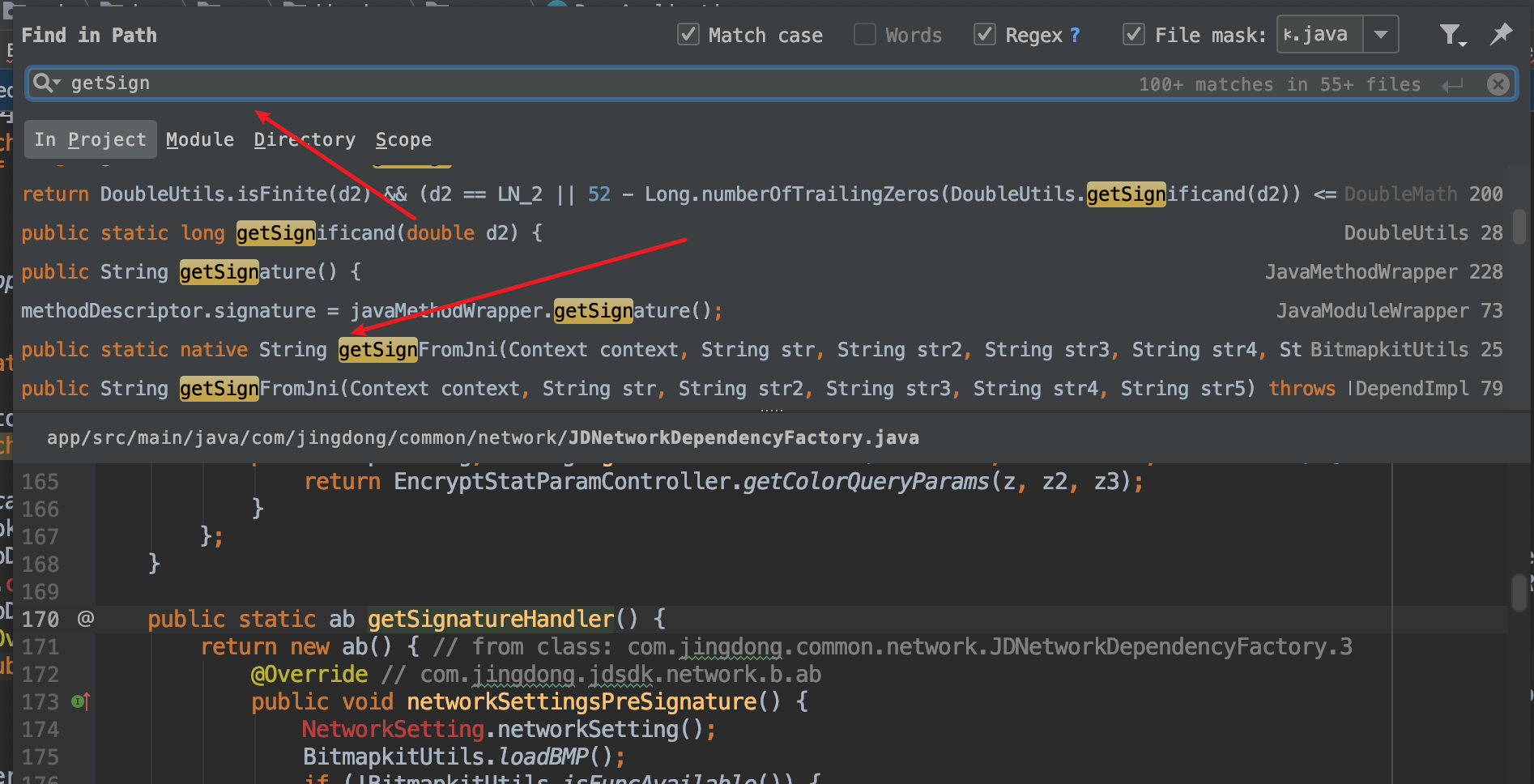Toggle the File mask checkbox

(1134, 35)
